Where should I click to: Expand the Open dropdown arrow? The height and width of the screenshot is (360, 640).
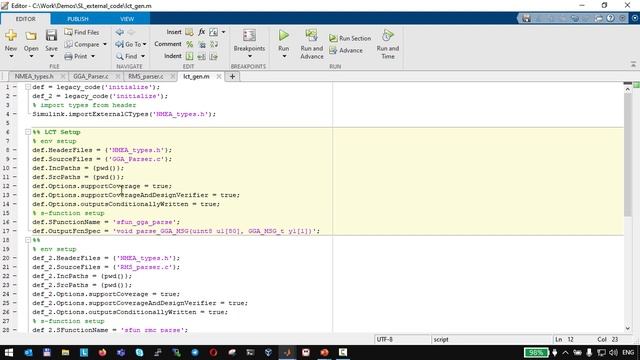click(x=31, y=56)
